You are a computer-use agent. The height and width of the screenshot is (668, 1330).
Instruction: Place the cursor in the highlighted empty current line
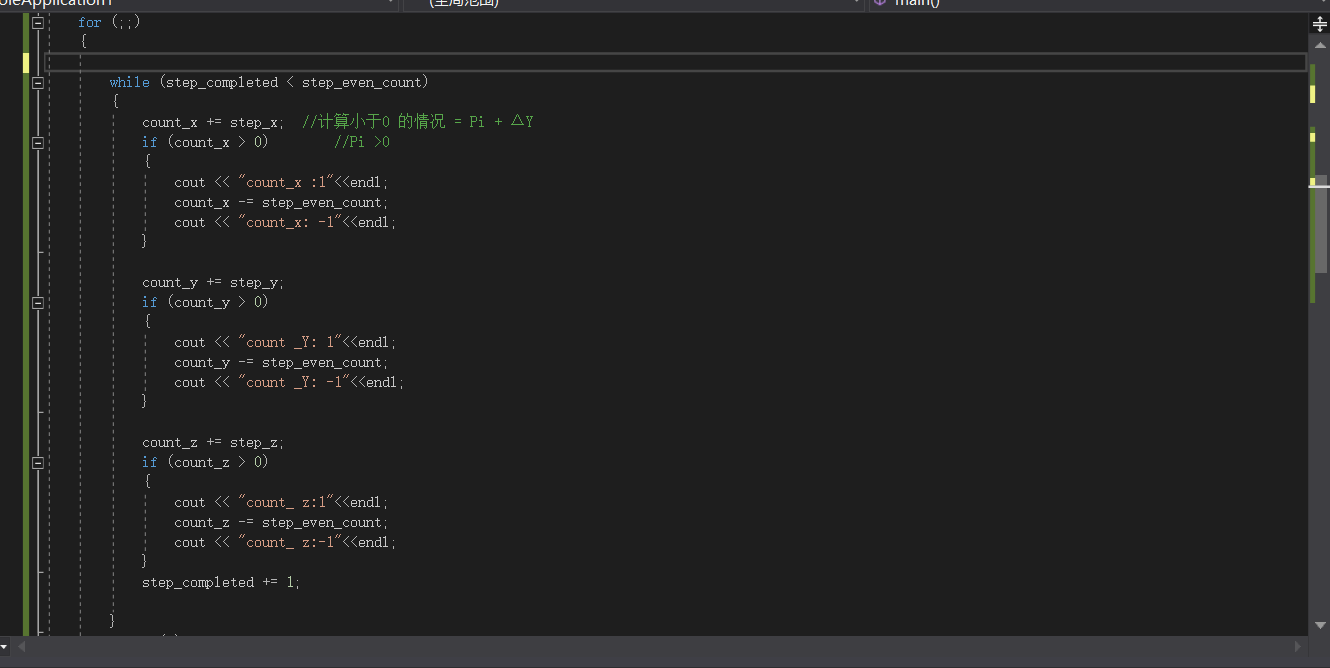[676, 63]
